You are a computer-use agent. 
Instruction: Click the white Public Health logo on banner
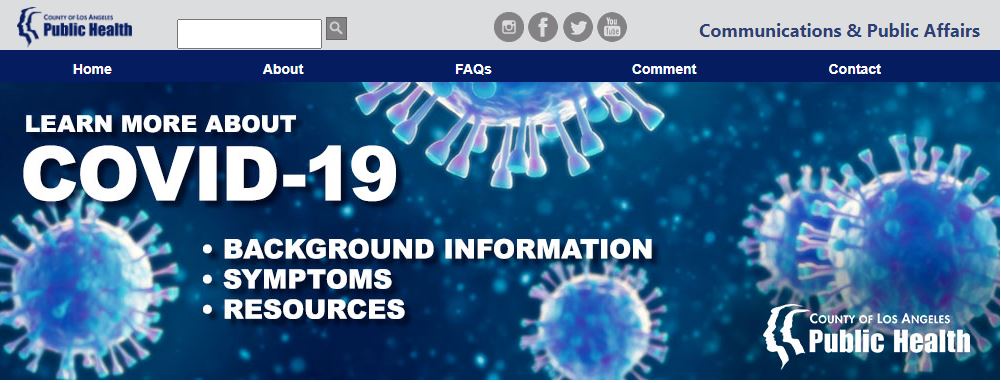tap(867, 336)
